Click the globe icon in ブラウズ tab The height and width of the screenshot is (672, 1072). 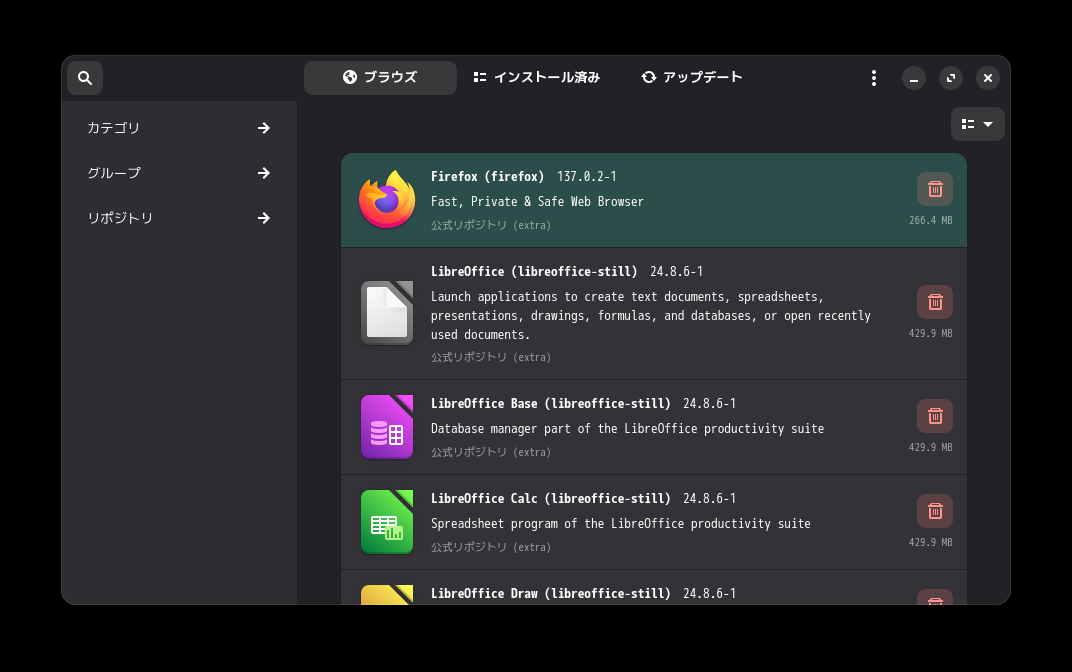350,77
